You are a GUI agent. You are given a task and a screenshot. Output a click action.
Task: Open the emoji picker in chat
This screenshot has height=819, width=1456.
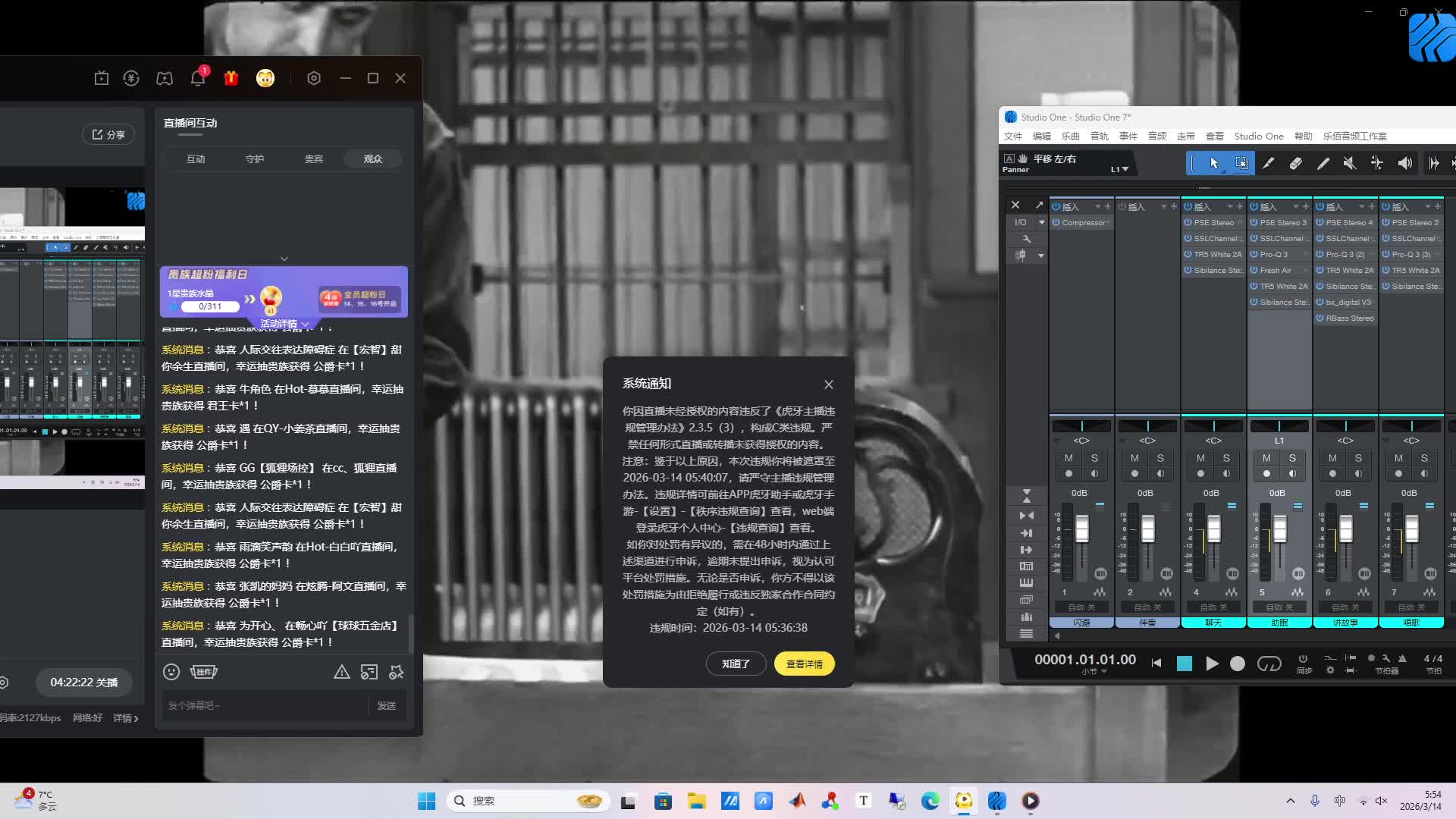coord(171,672)
